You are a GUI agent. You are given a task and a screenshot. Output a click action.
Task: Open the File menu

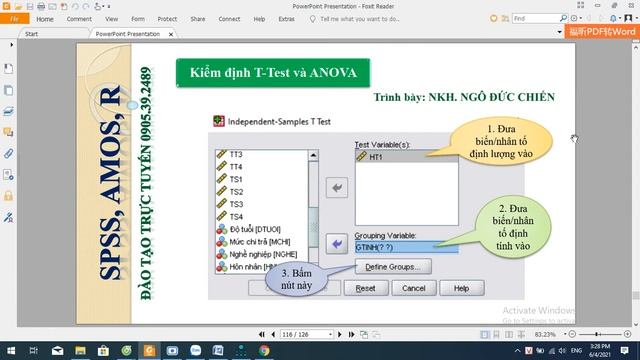coord(15,19)
